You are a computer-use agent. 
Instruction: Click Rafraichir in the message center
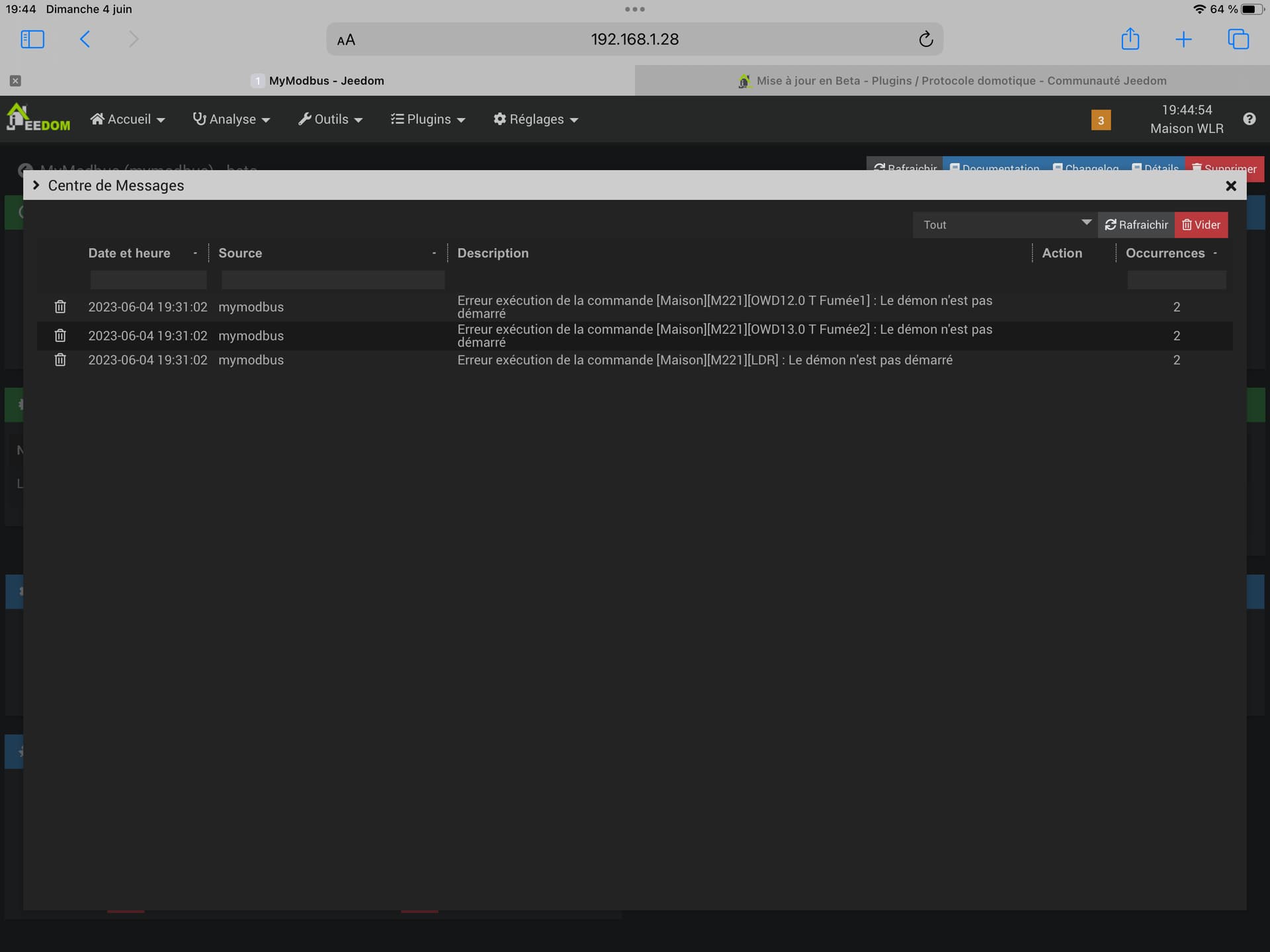tap(1136, 225)
